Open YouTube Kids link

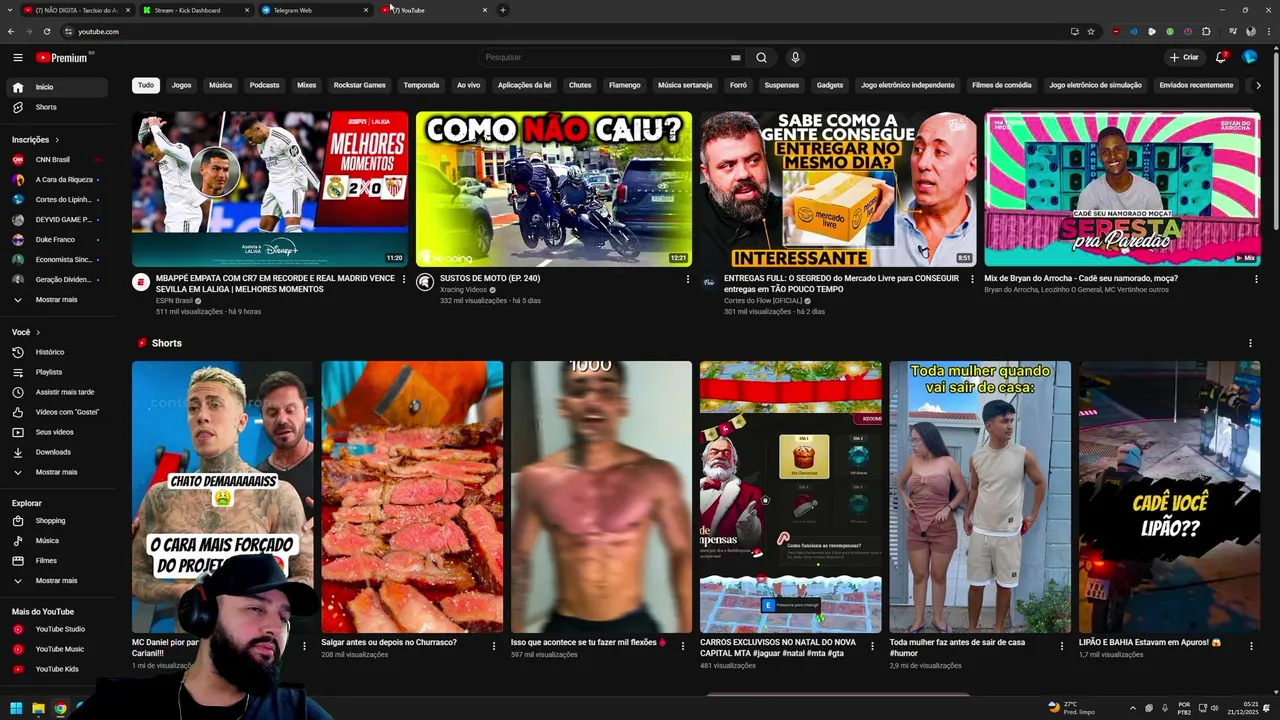58,669
